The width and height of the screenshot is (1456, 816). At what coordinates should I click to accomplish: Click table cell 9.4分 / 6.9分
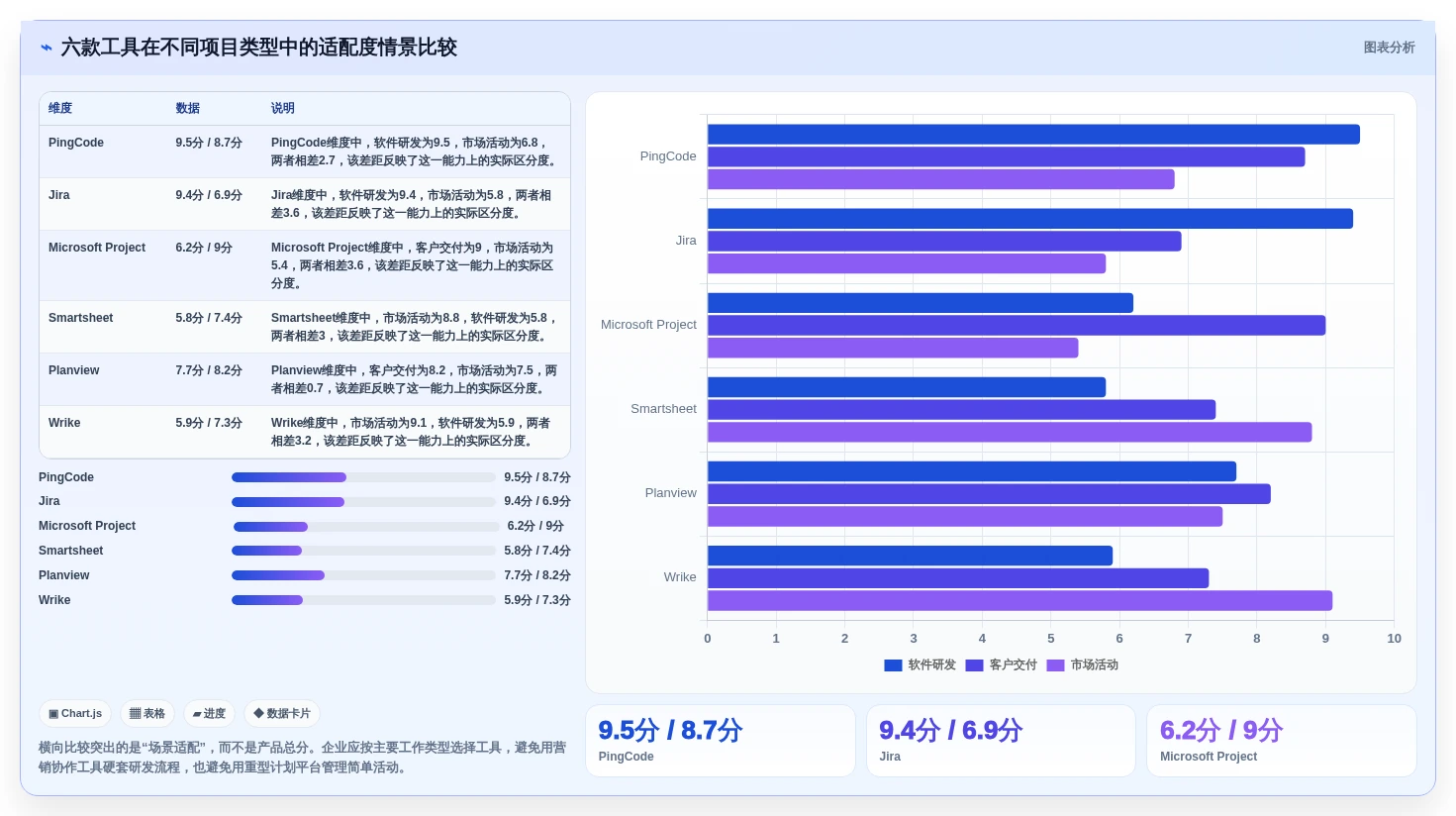point(209,195)
